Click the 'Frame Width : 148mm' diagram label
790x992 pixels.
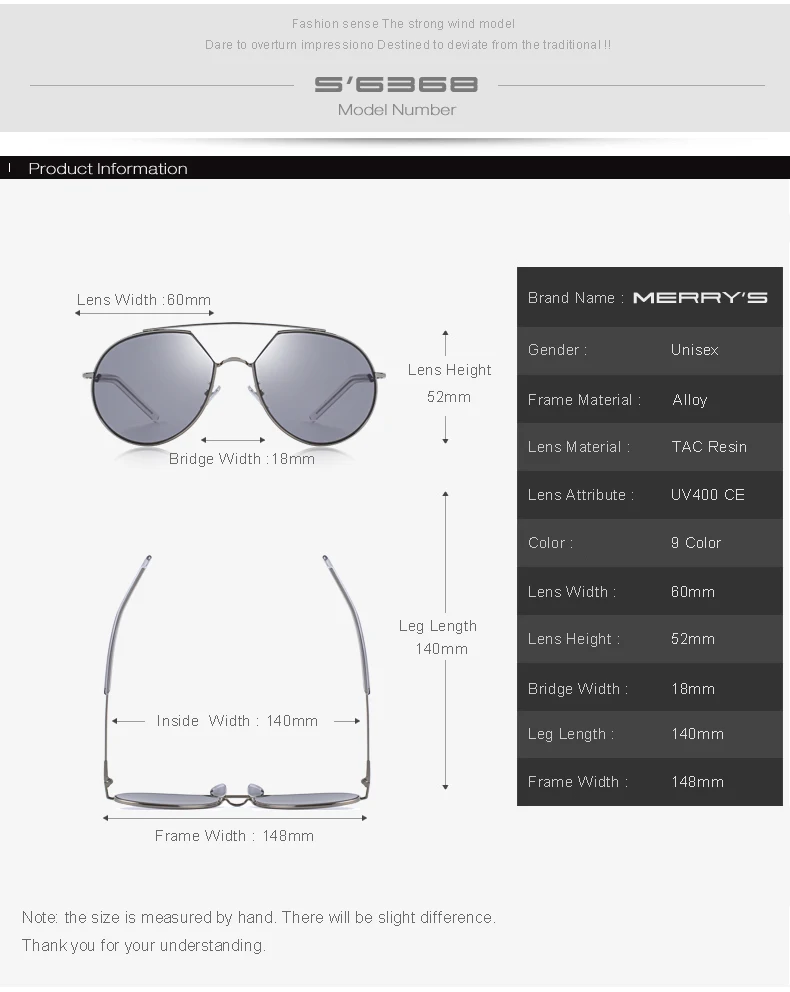(x=234, y=836)
